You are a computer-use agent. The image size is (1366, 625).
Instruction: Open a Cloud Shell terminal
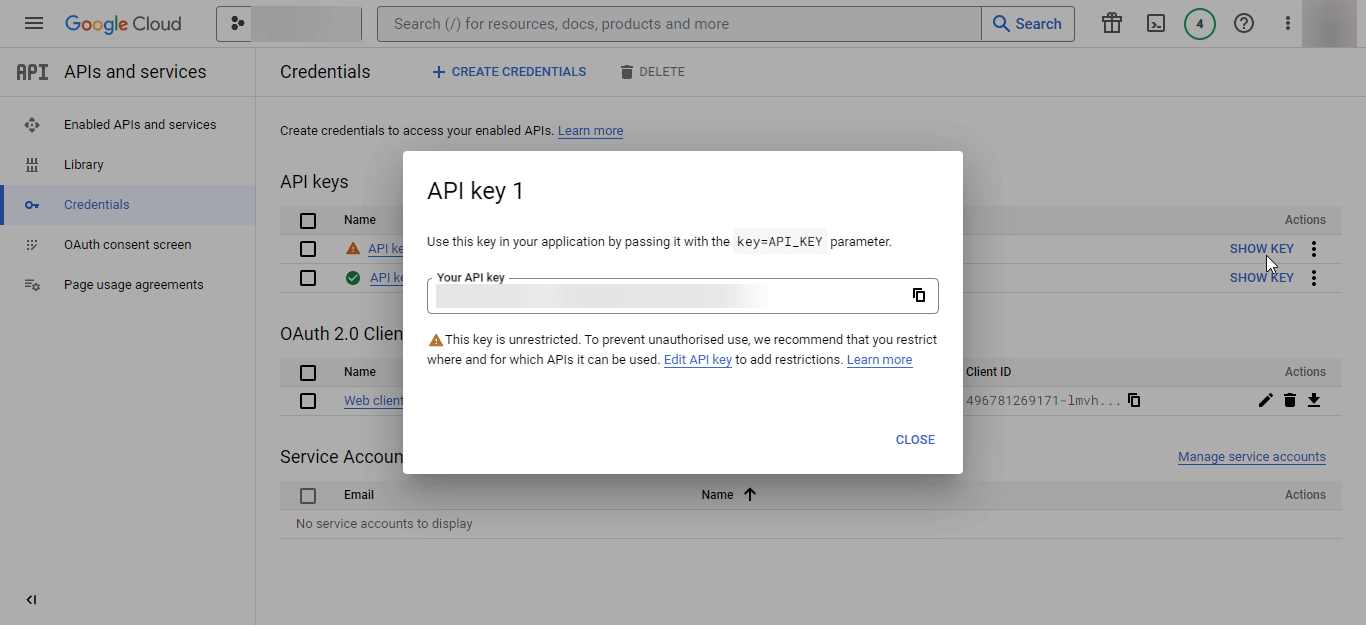pyautogui.click(x=1155, y=23)
